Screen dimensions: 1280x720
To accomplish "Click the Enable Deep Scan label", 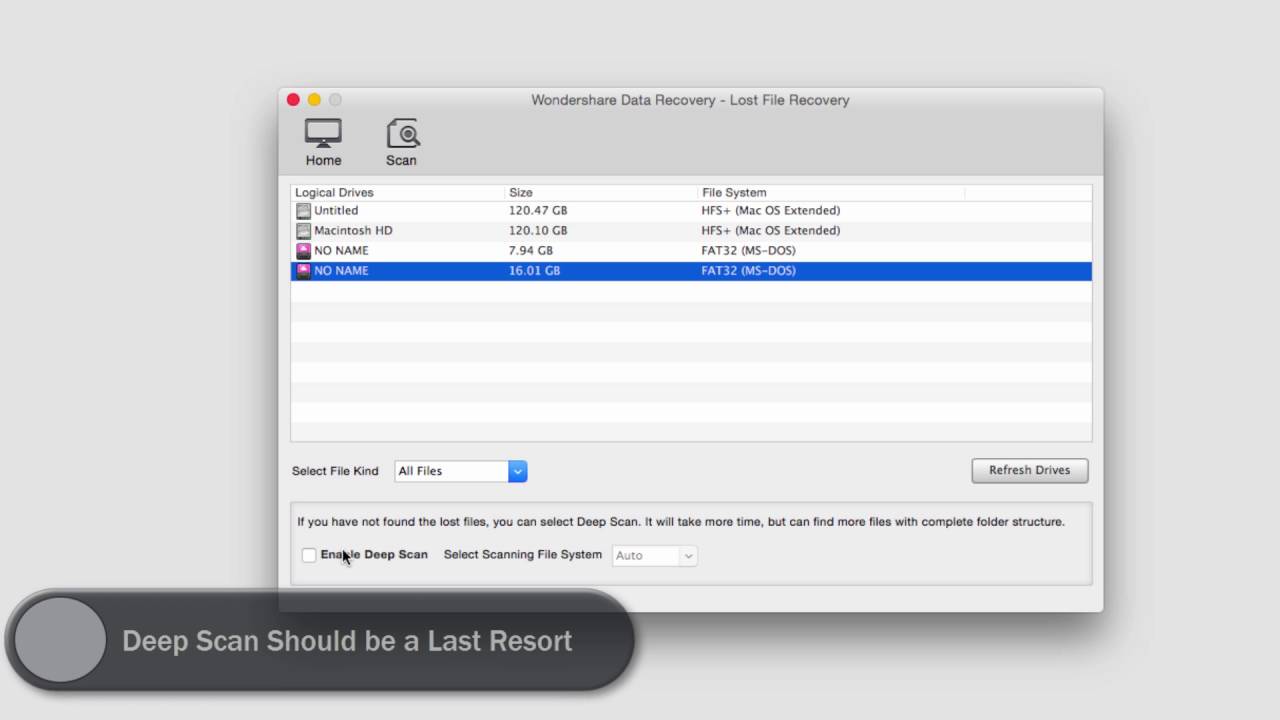I will point(374,555).
